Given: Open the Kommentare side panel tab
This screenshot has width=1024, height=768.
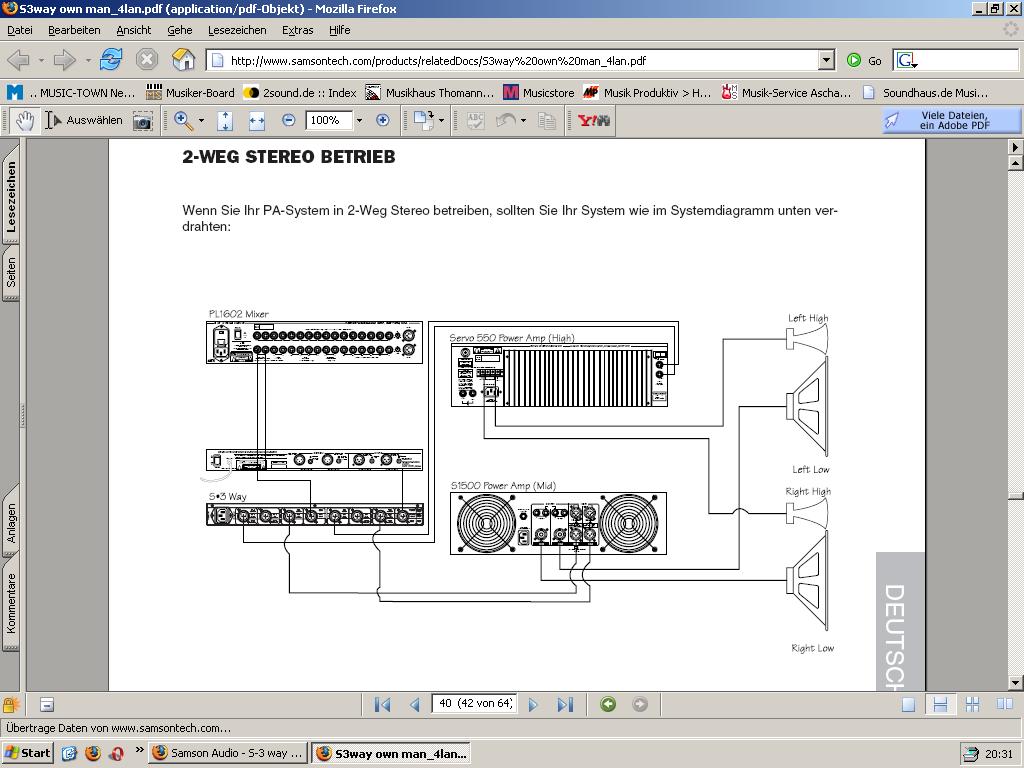Looking at the screenshot, I should 11,603.
